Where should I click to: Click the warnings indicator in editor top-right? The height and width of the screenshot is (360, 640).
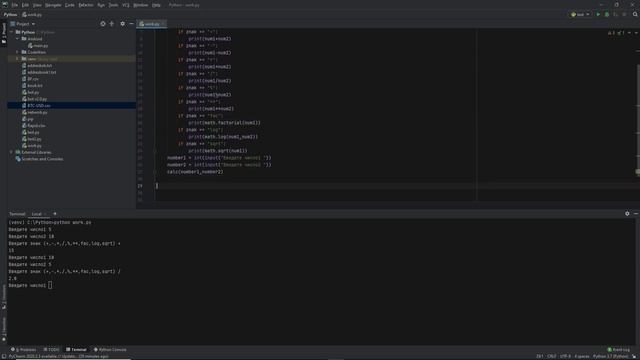(611, 33)
